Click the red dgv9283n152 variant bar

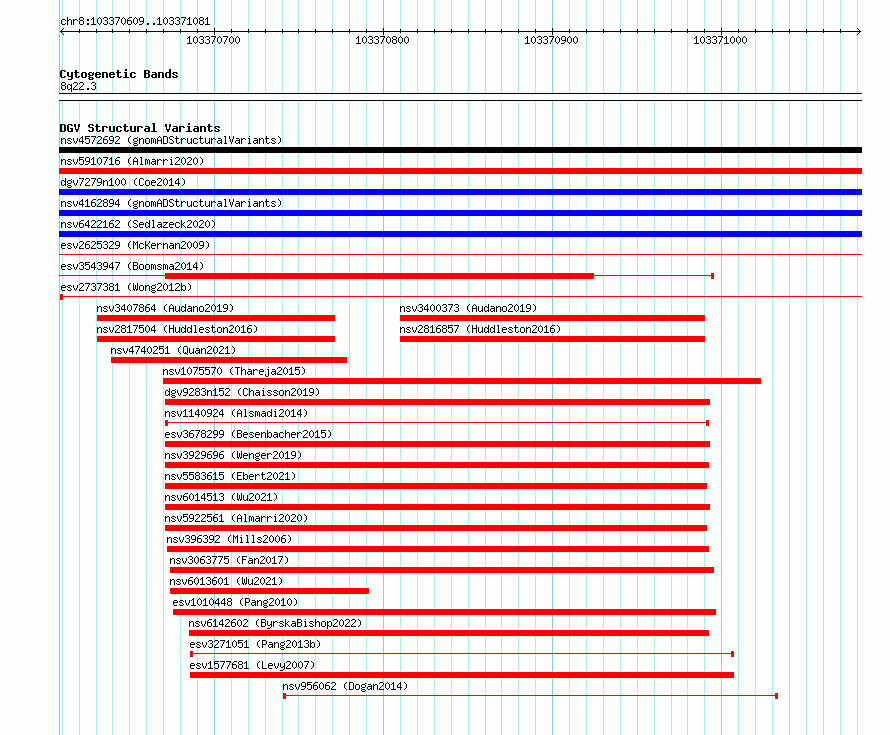click(438, 402)
